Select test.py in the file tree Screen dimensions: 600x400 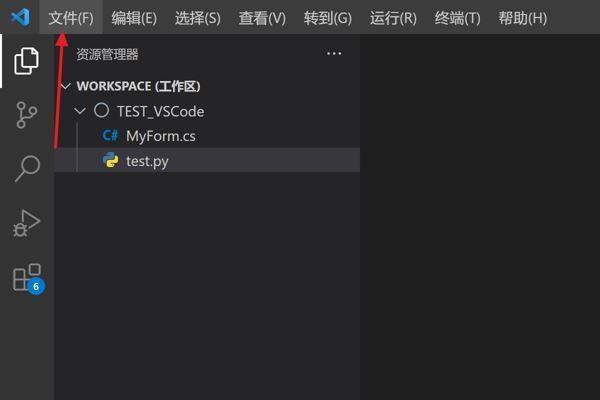(x=147, y=160)
